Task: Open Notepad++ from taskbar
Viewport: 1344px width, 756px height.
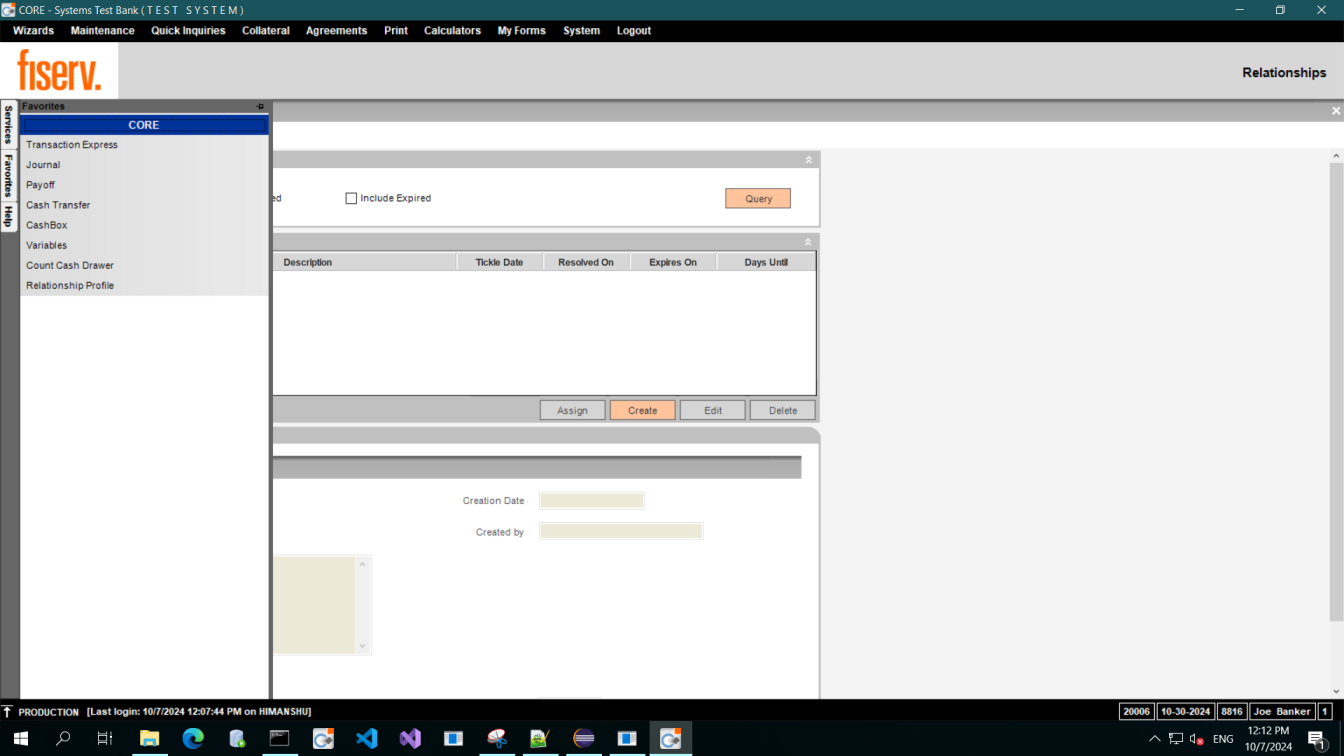Action: point(540,739)
